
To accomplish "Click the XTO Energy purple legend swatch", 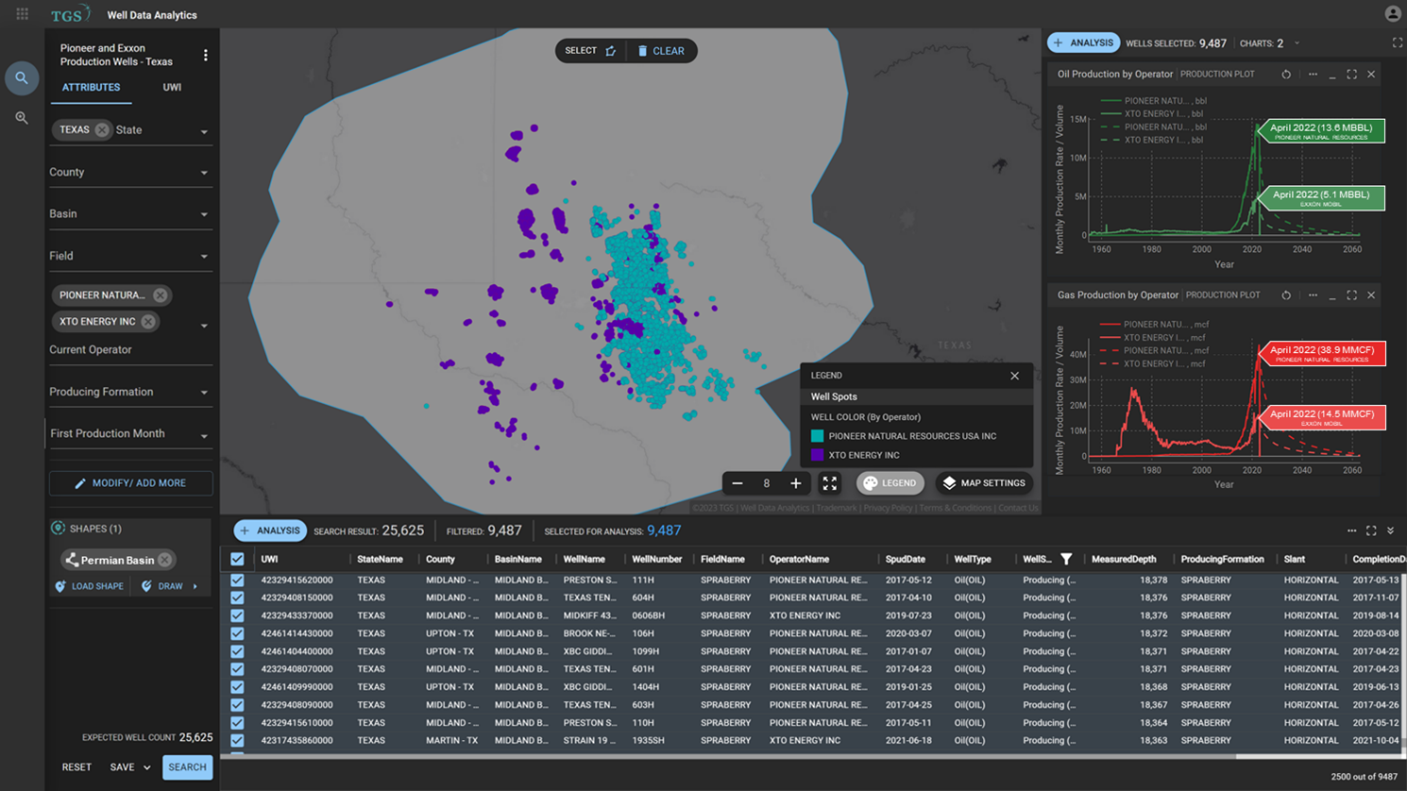I will pos(817,455).
